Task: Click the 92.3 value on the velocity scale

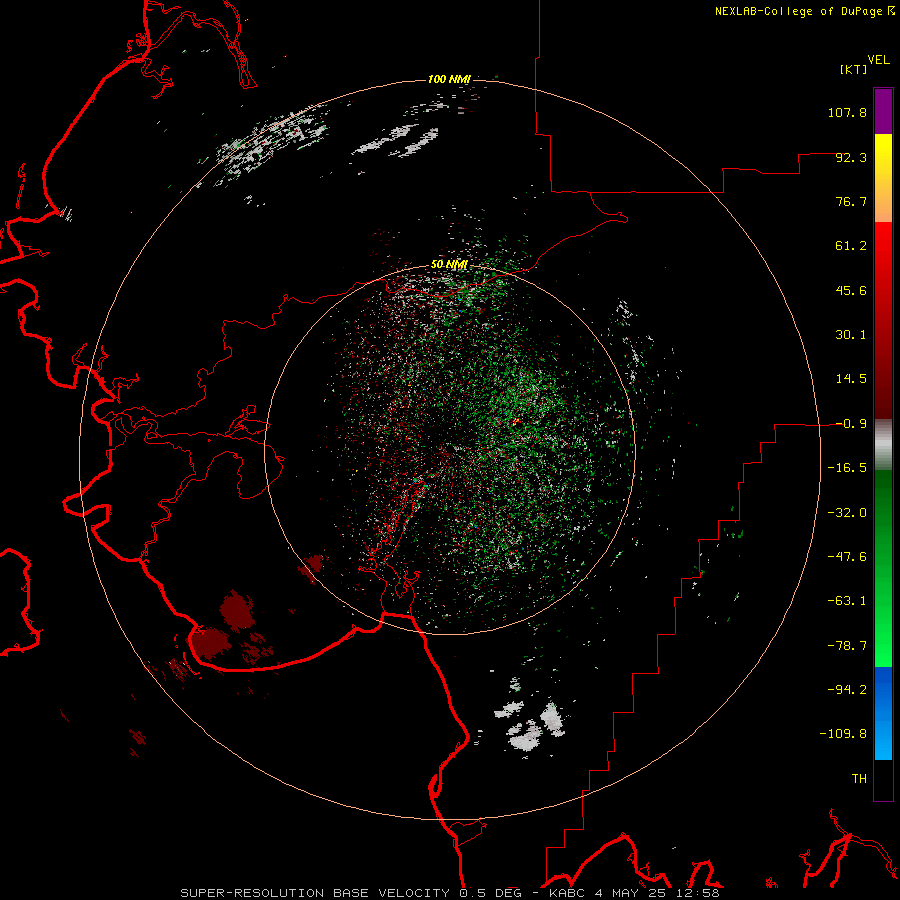Action: (851, 157)
